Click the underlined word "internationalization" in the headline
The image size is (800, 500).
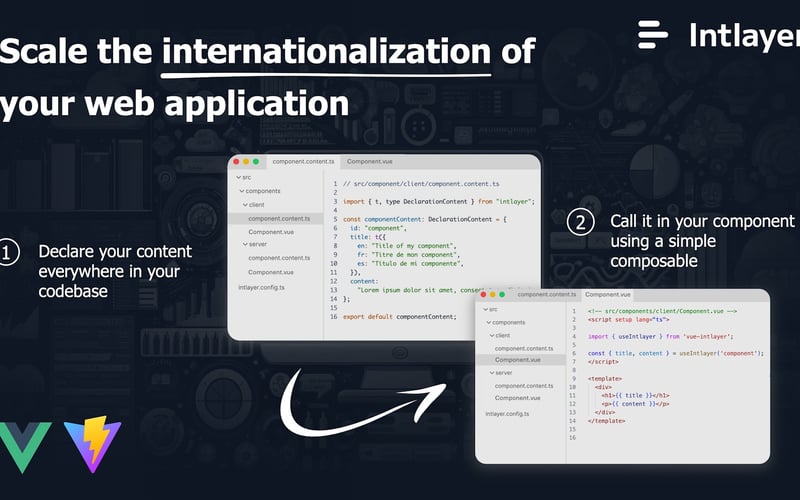coord(327,52)
